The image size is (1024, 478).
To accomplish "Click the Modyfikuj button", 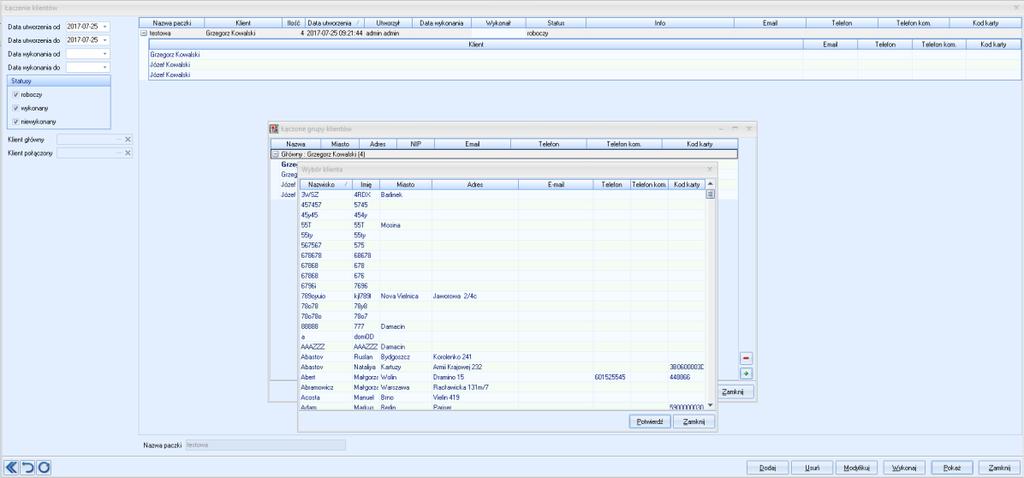I will click(x=856, y=468).
